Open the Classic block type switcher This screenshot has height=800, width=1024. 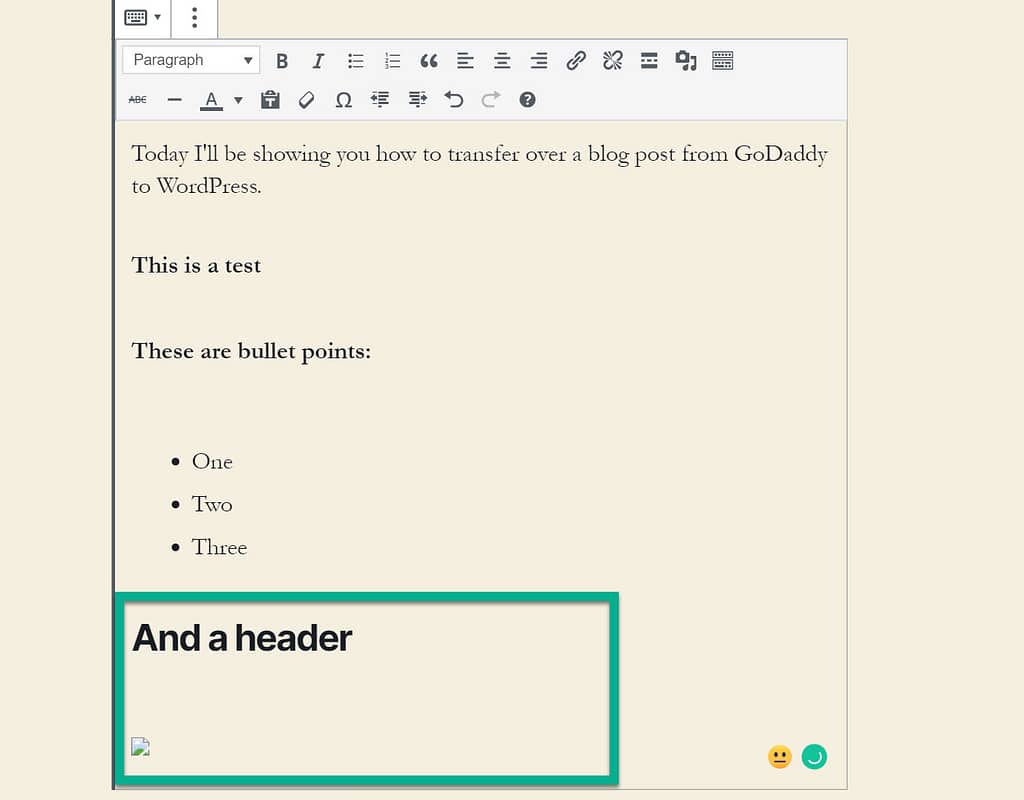[x=142, y=17]
